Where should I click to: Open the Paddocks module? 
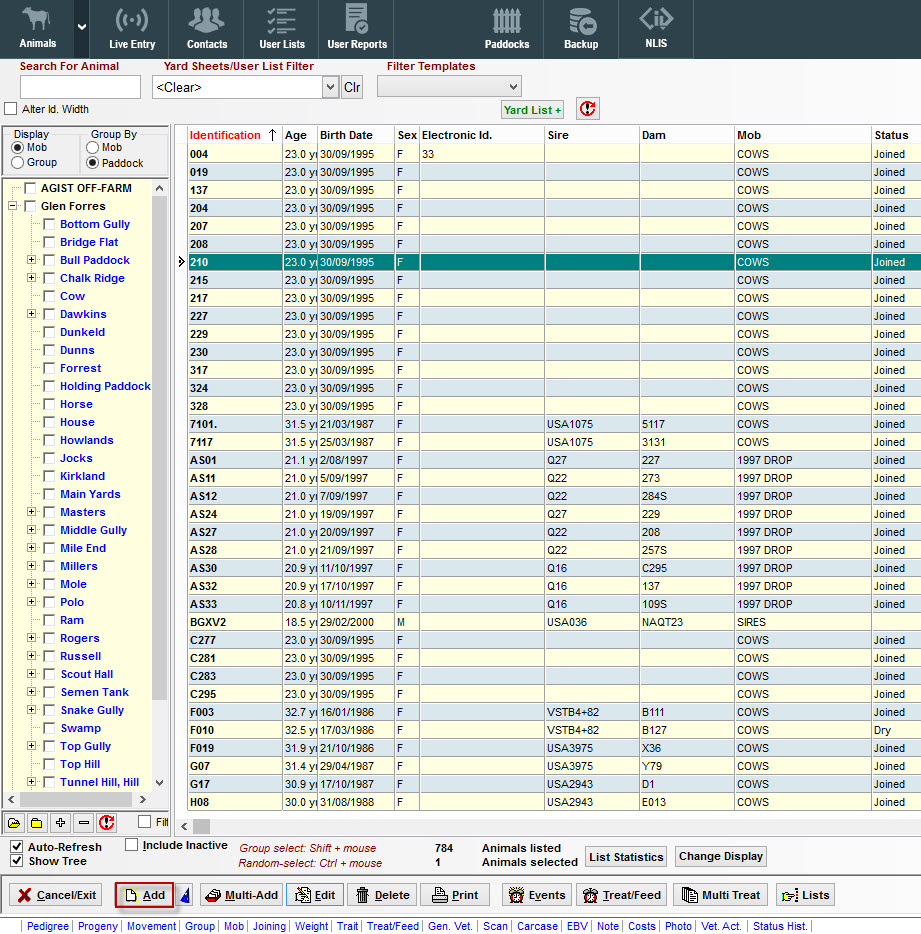click(x=507, y=28)
